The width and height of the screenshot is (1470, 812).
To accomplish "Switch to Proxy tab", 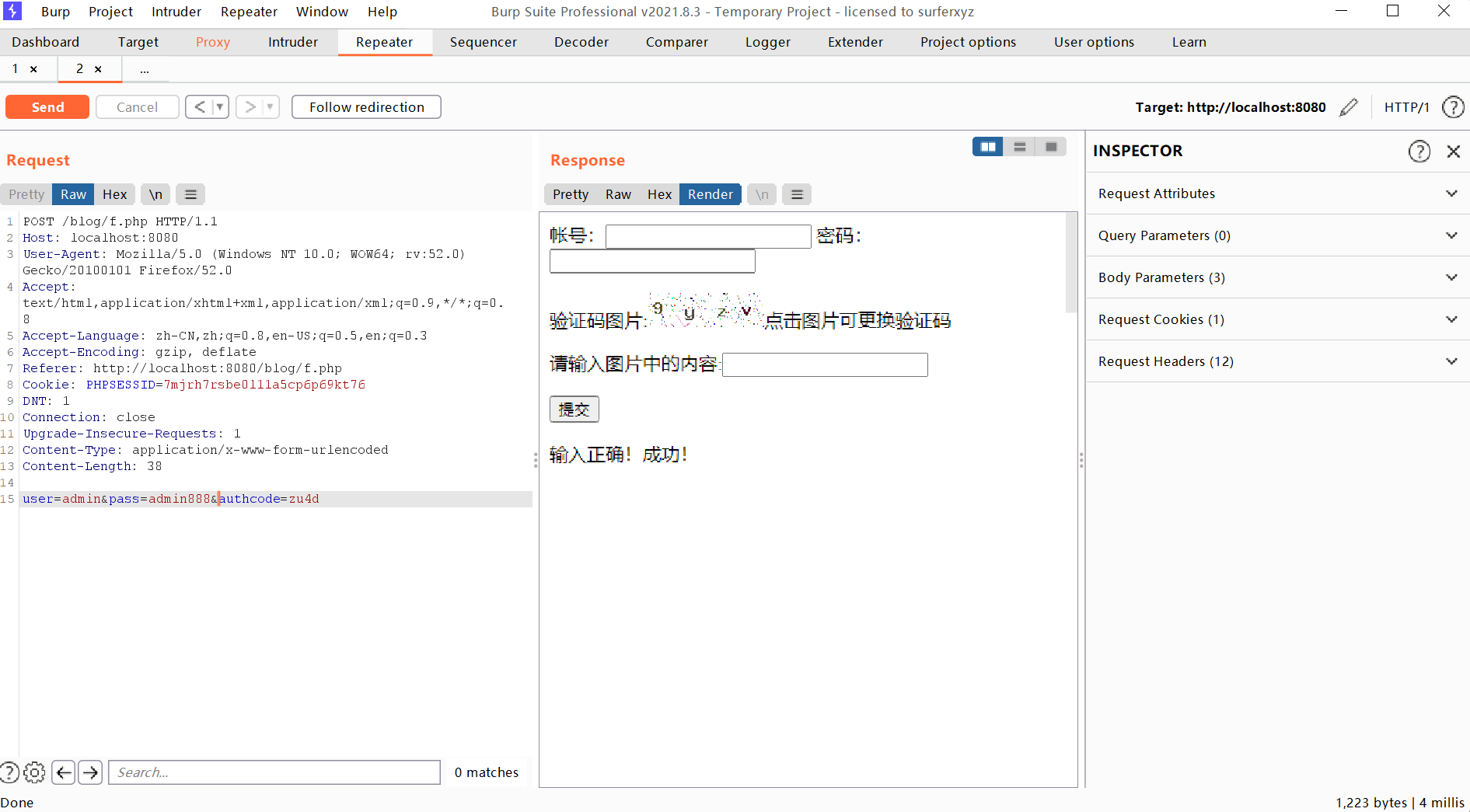I will click(x=213, y=42).
